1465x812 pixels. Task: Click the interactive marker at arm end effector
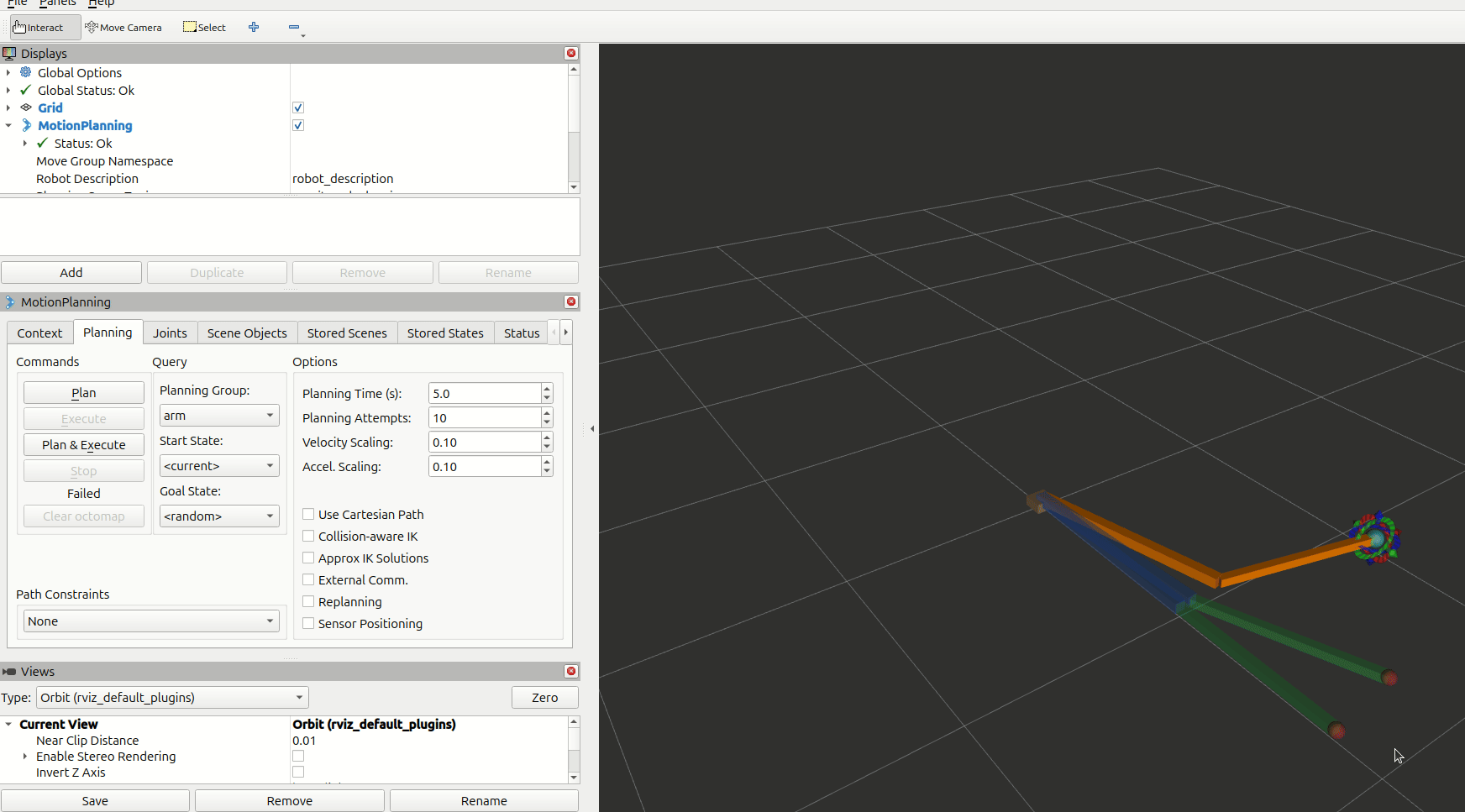[1375, 537]
